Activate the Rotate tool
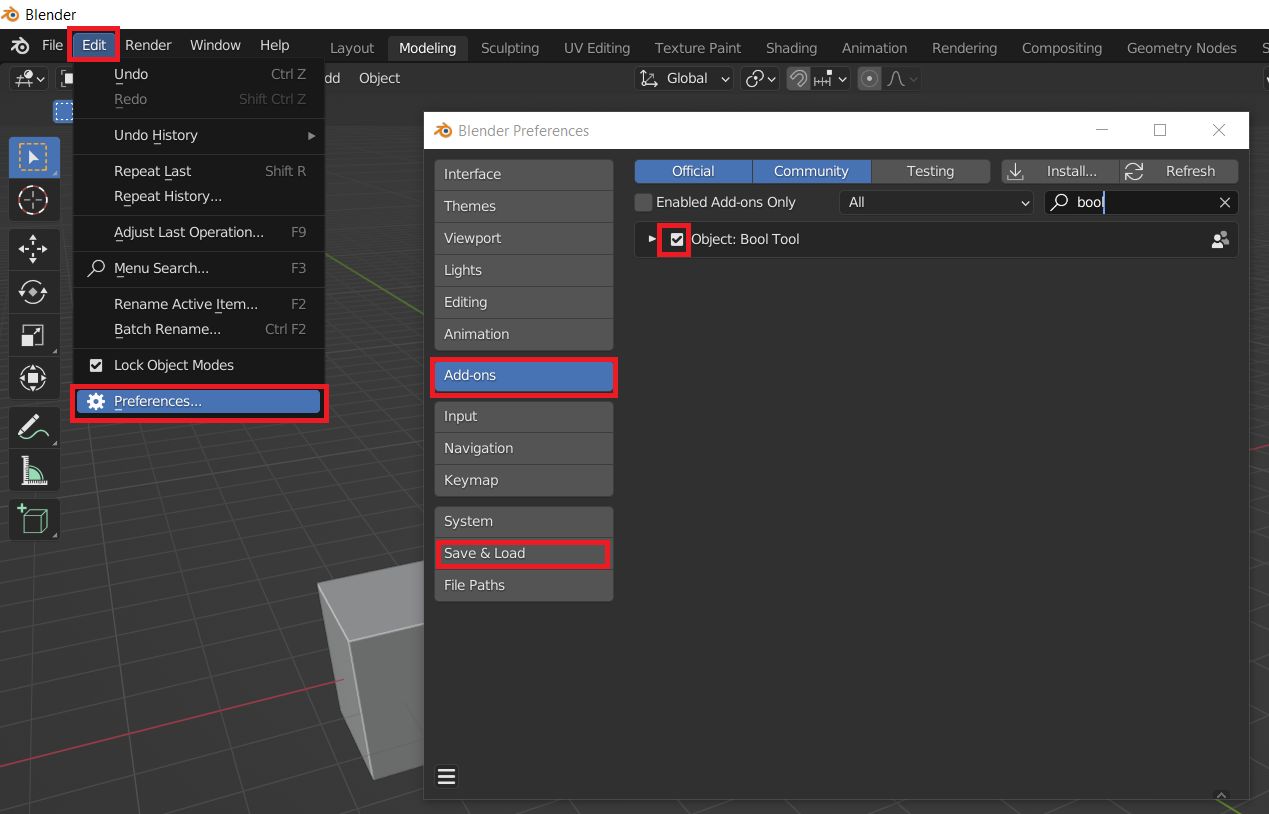The image size is (1269, 814). click(34, 292)
